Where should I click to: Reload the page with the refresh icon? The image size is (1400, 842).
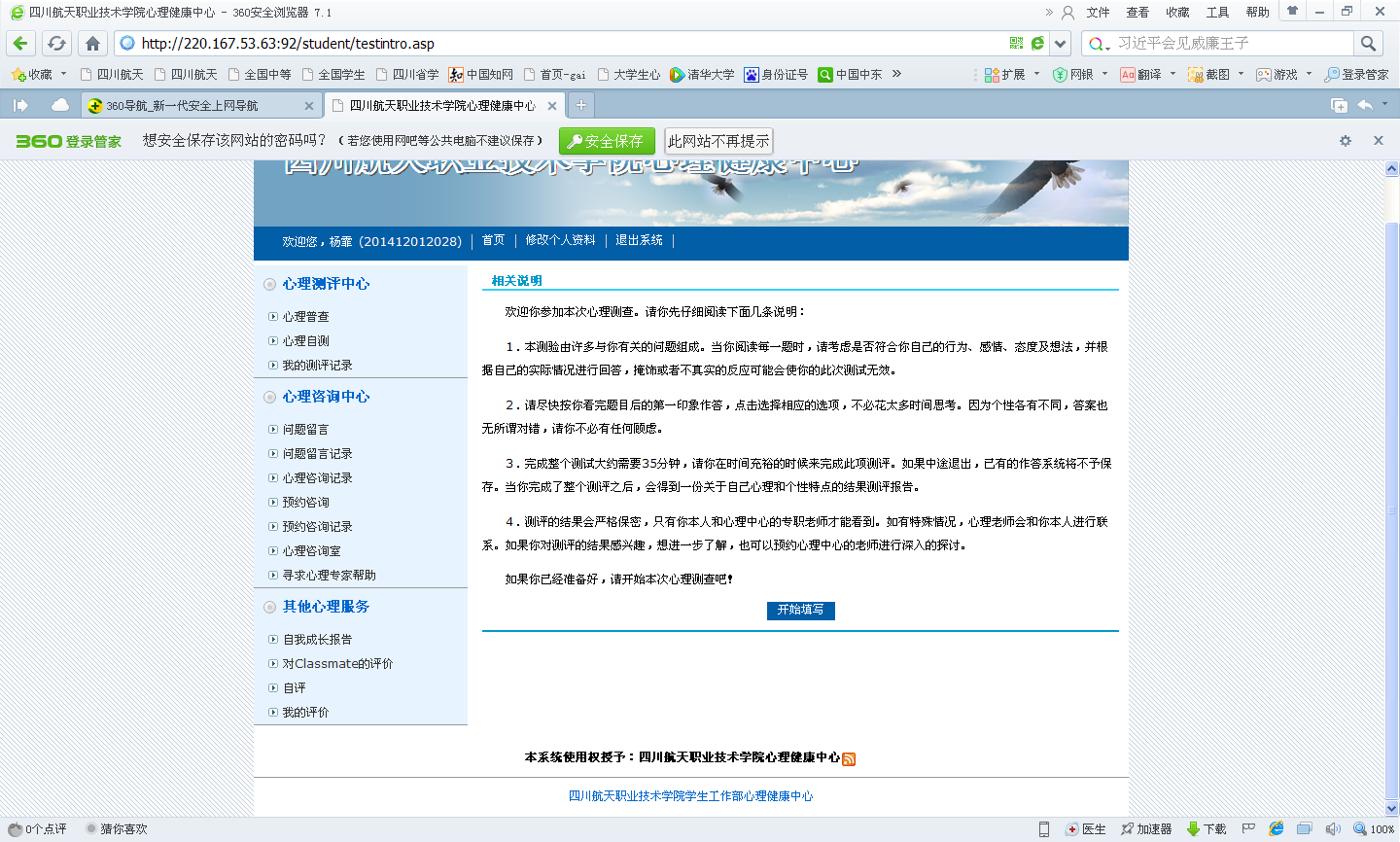[x=56, y=44]
